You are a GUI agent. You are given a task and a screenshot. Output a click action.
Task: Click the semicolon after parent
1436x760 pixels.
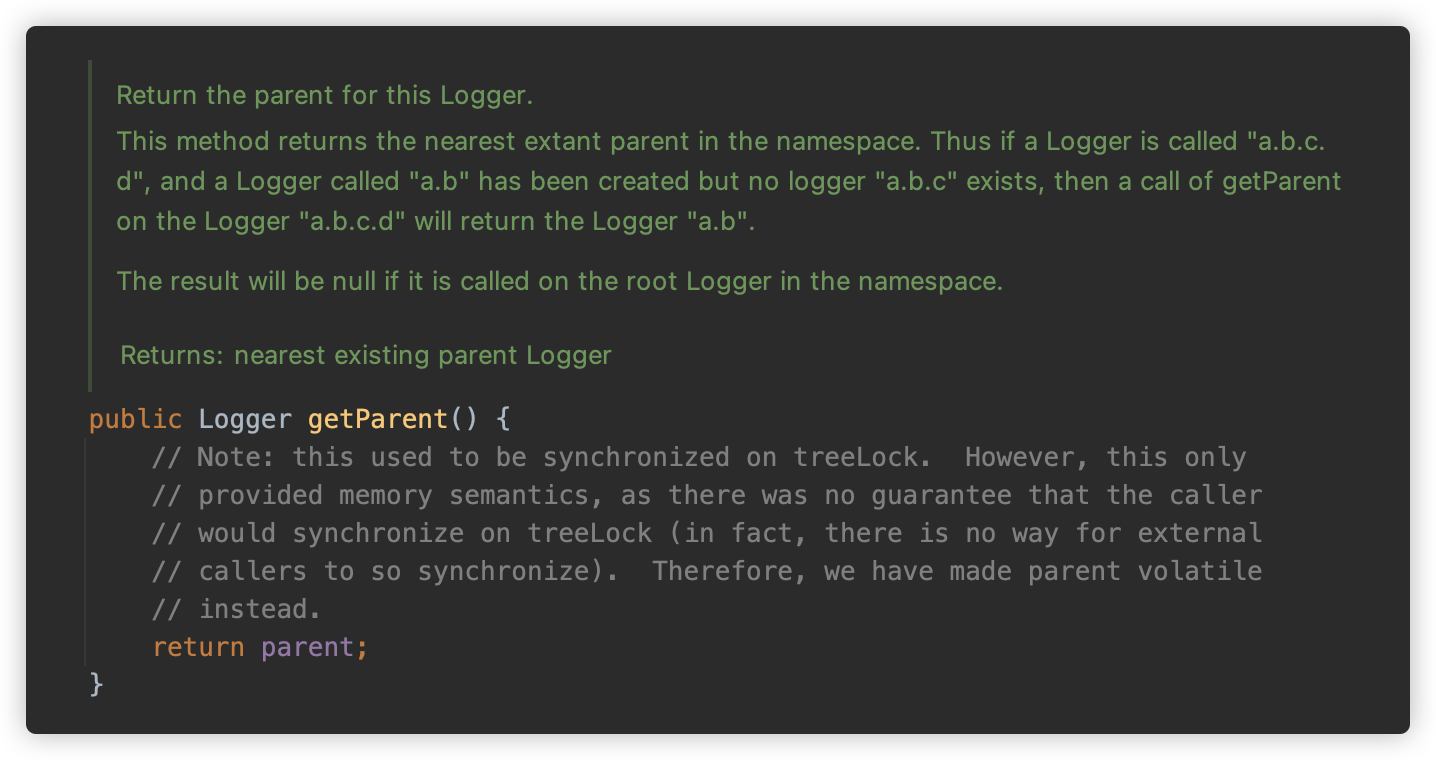[362, 648]
